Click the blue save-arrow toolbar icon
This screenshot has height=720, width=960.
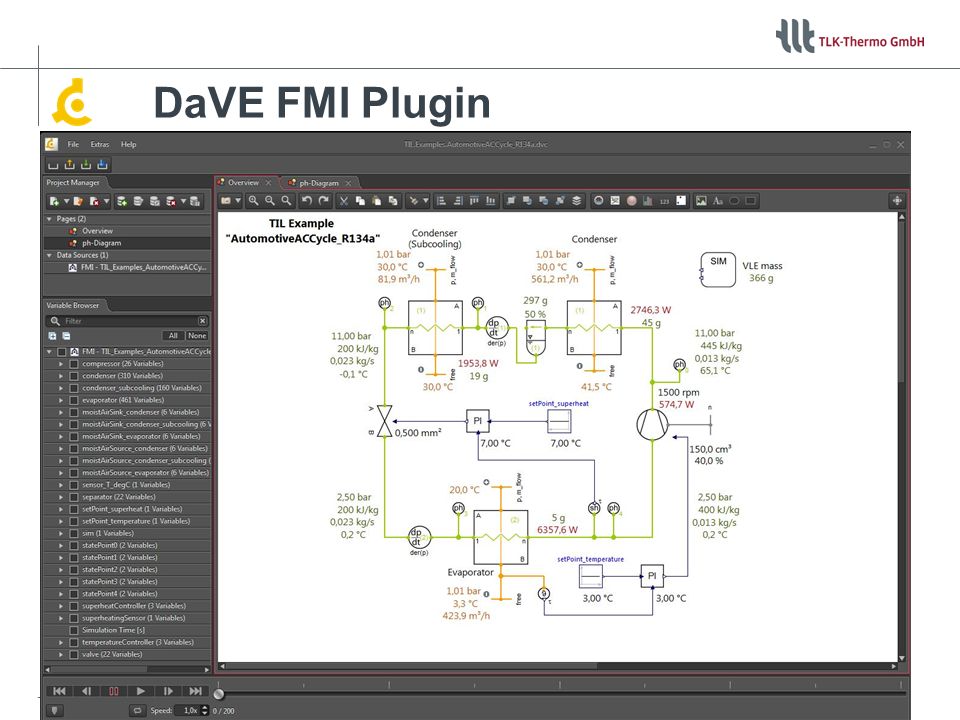tap(102, 164)
